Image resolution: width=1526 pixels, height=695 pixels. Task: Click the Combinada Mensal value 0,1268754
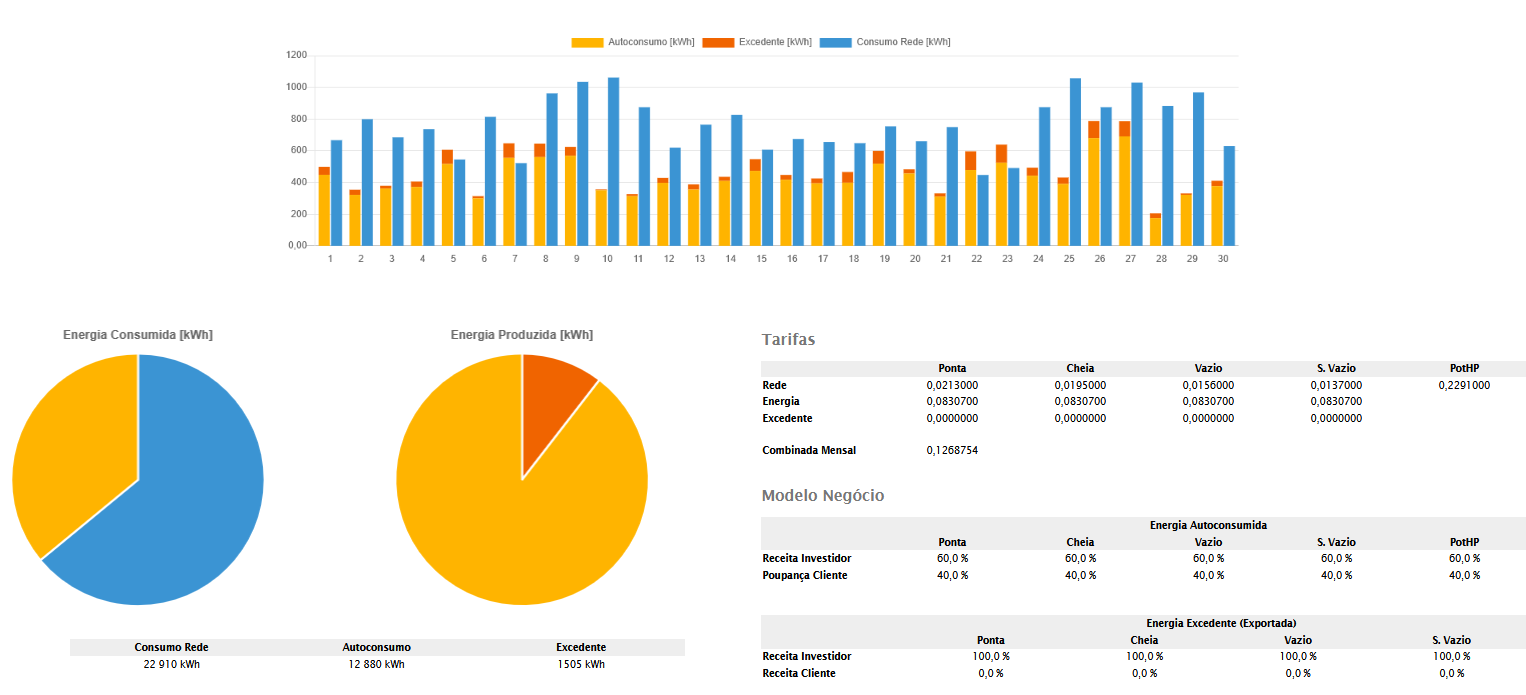click(x=952, y=450)
